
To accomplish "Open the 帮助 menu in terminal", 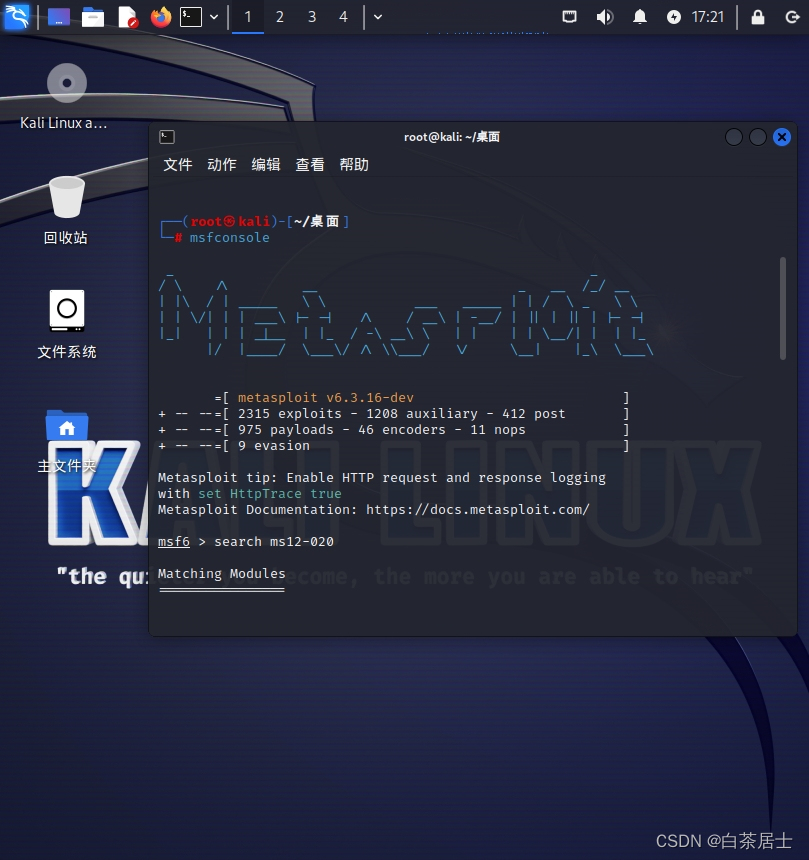I will pos(354,165).
